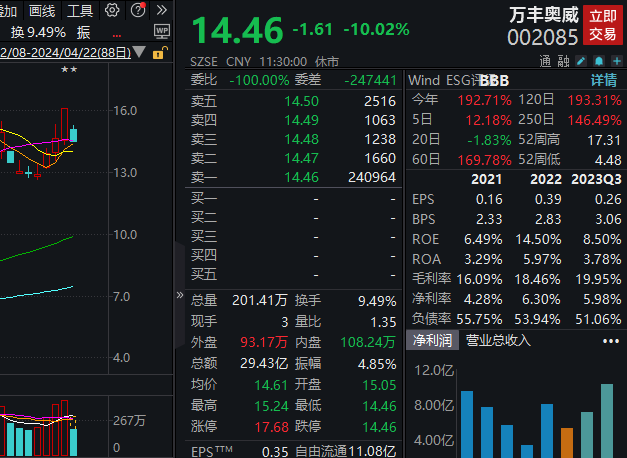627x458 pixels.
Task: Click the 2023Q3 column header
Action: 596,179
